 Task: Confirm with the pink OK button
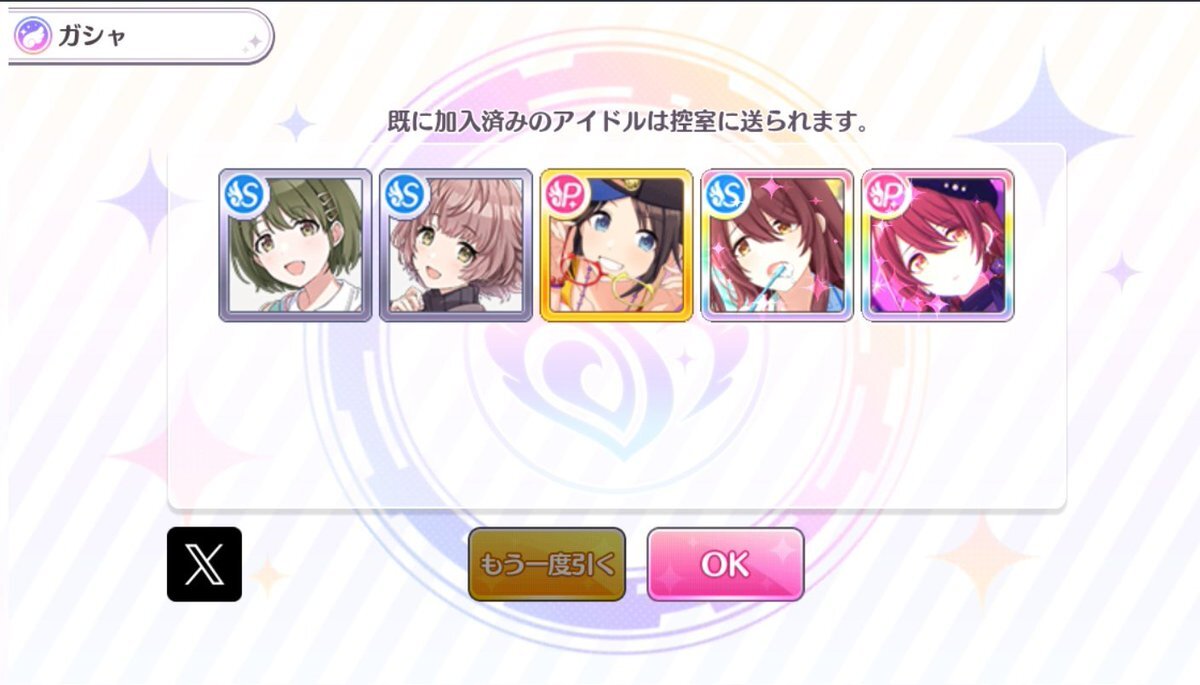[725, 564]
